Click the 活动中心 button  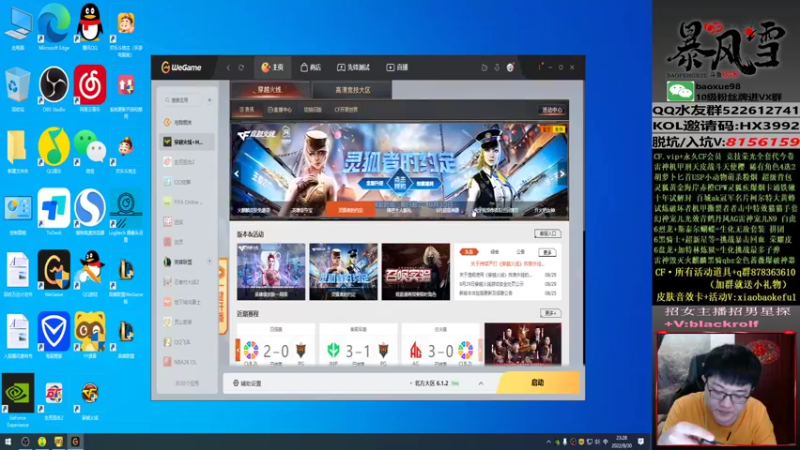(x=552, y=110)
